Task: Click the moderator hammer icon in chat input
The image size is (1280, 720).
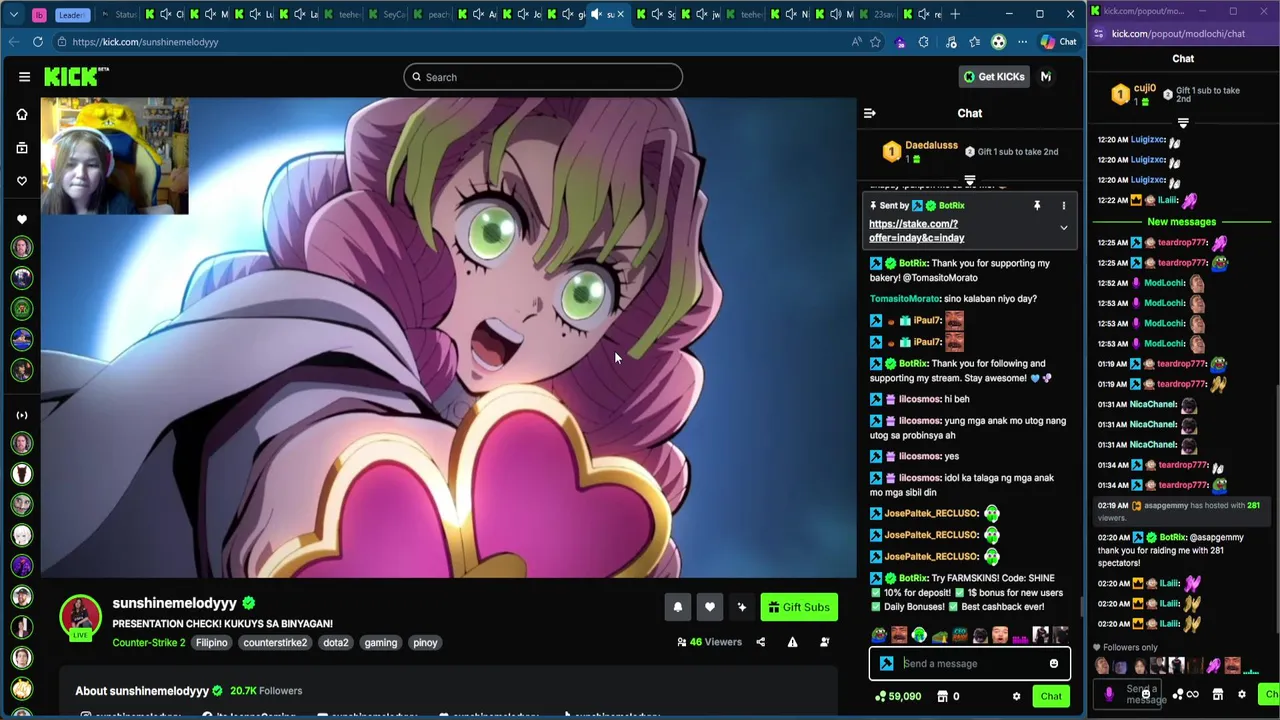Action: click(x=886, y=664)
